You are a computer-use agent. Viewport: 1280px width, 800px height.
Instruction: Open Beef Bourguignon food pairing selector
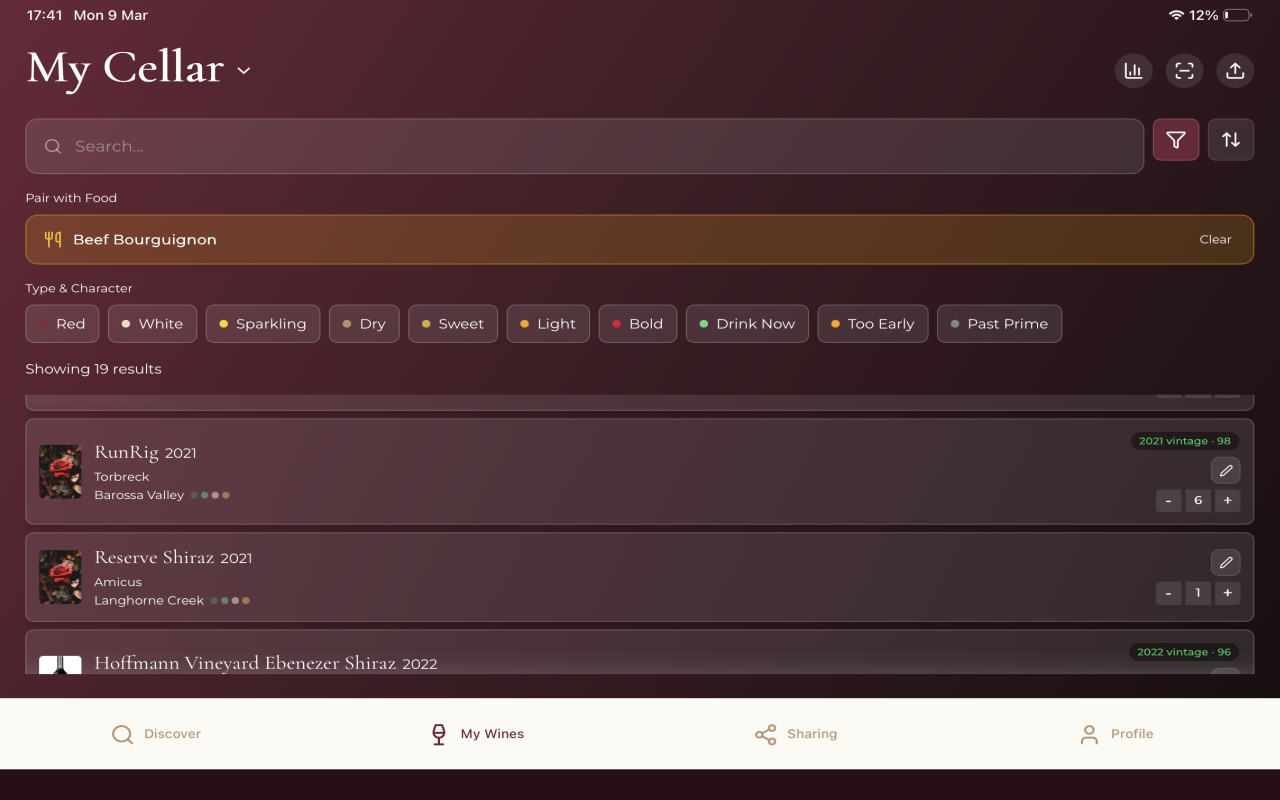[600, 240]
